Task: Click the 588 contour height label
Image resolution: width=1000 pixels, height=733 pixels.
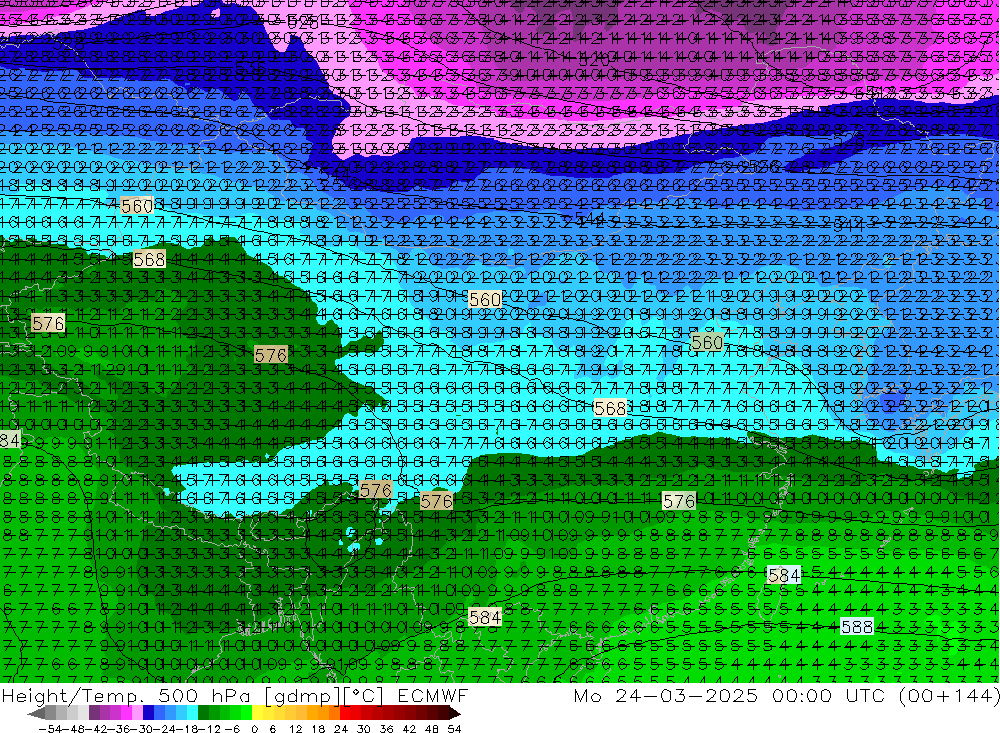Action: pyautogui.click(x=857, y=626)
